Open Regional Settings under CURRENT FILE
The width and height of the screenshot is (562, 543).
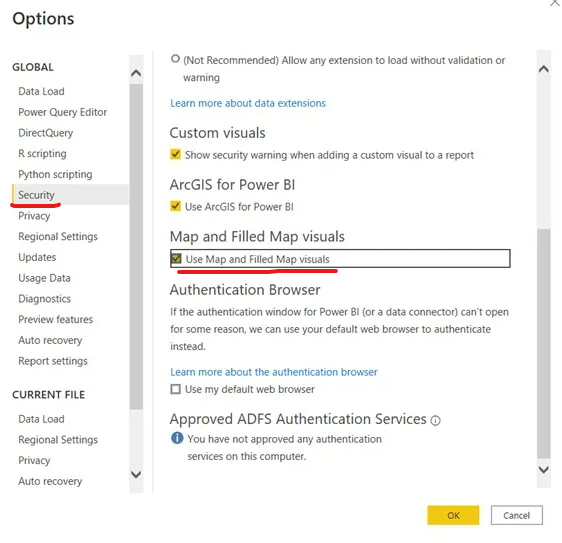[x=58, y=440]
